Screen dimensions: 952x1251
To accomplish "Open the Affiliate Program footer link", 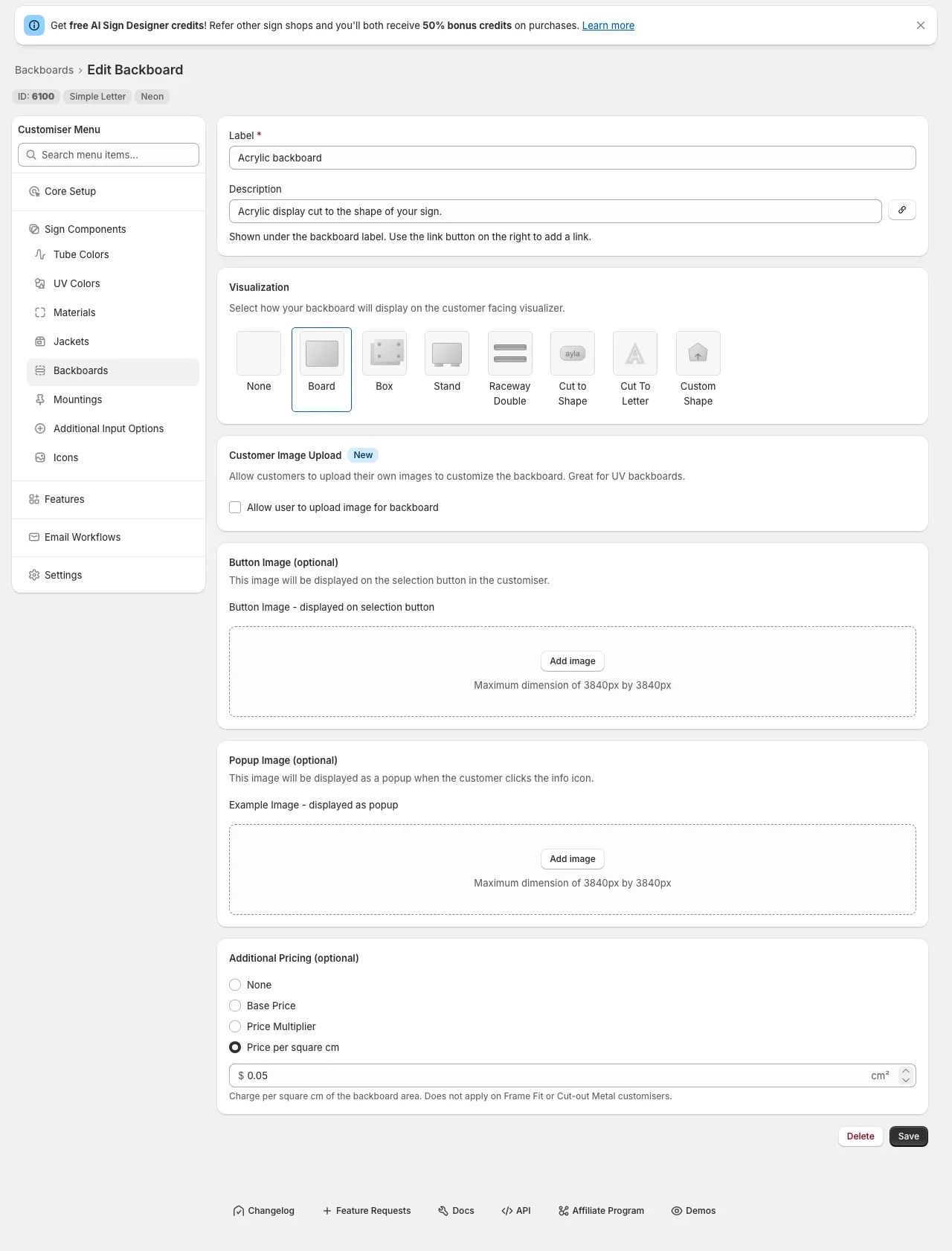I will [x=601, y=1211].
